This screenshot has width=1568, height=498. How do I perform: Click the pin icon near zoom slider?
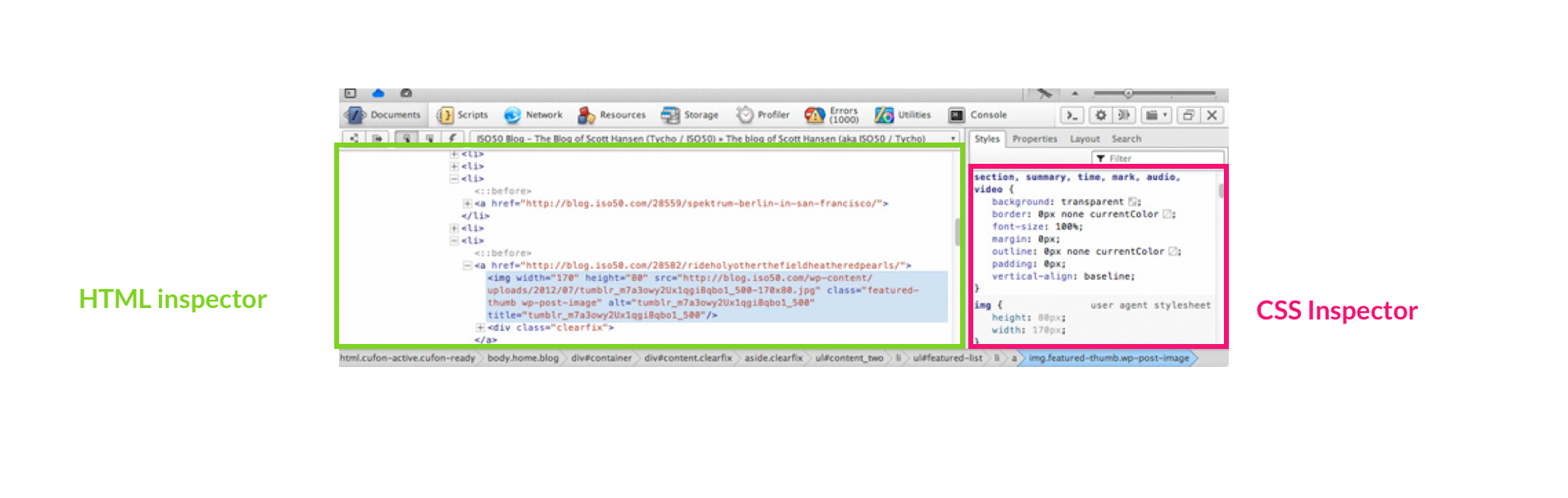point(1044,94)
